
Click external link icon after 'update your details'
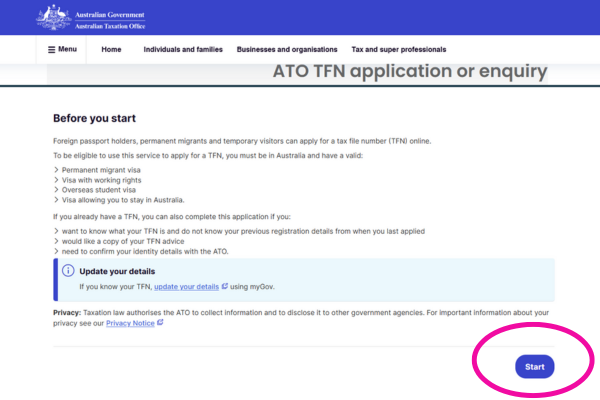225,288
